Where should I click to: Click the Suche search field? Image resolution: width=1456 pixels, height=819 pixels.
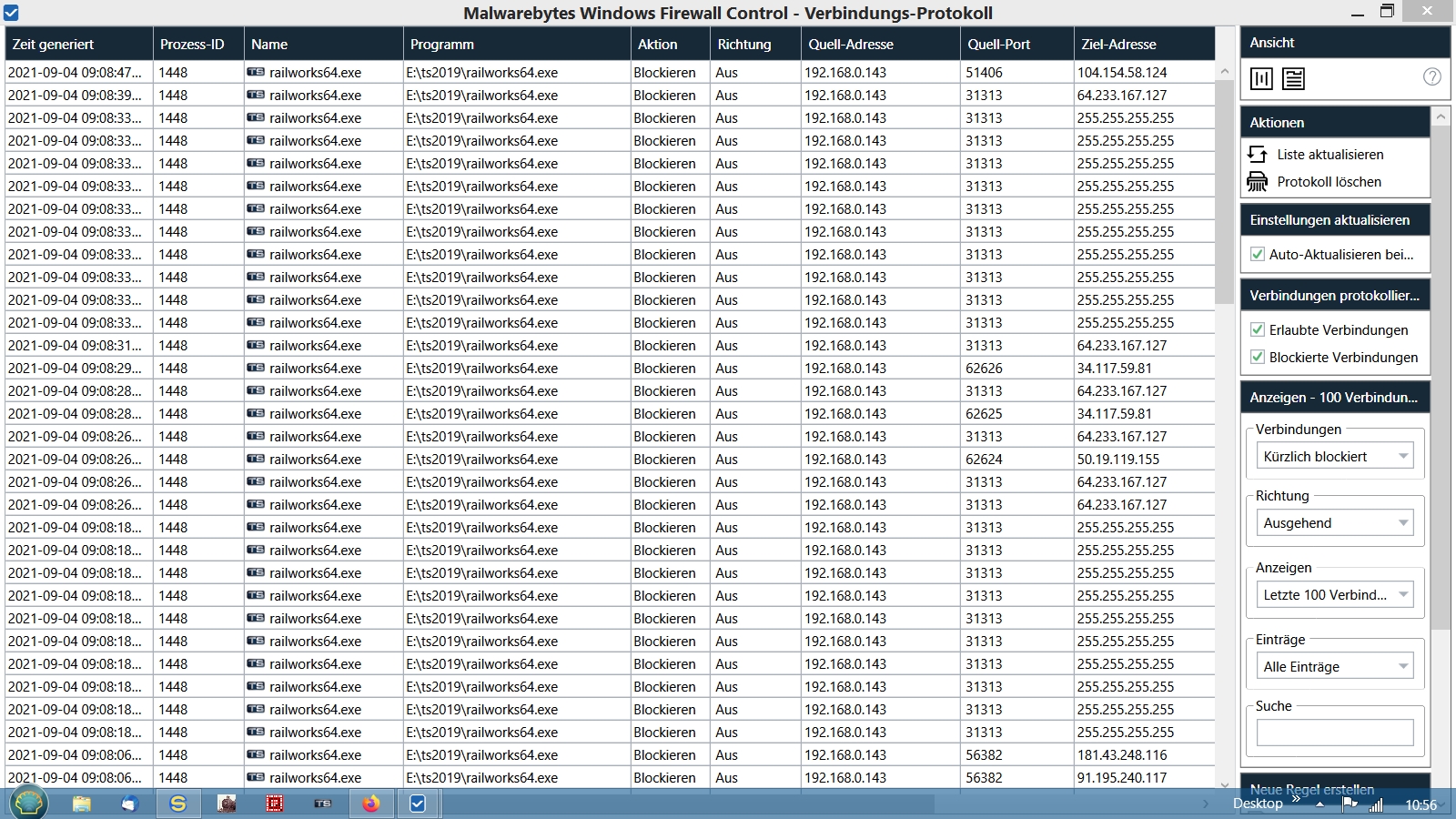(1335, 733)
